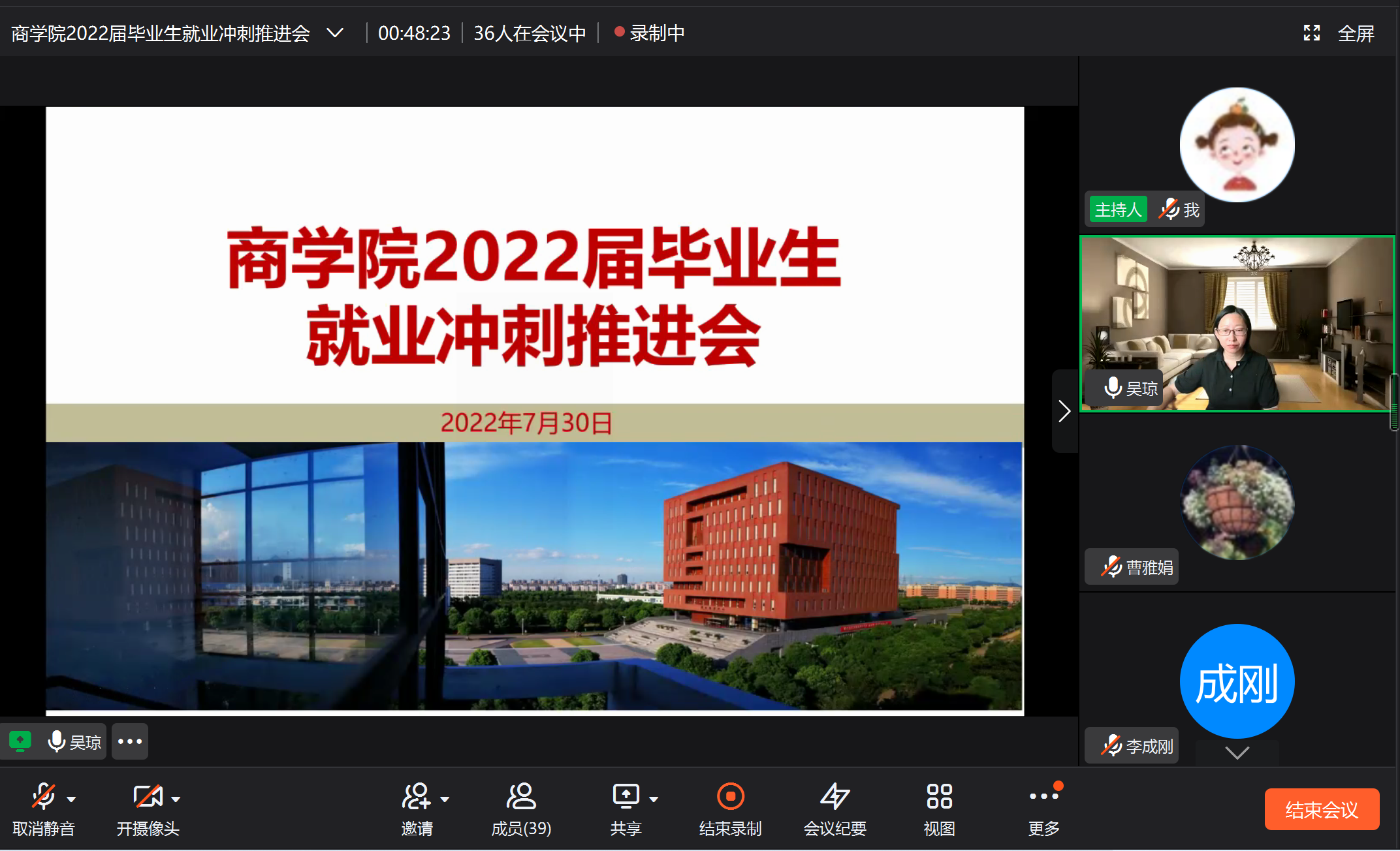The image size is (1400, 851).
Task: Click the 共享 screen share icon
Action: [x=626, y=797]
